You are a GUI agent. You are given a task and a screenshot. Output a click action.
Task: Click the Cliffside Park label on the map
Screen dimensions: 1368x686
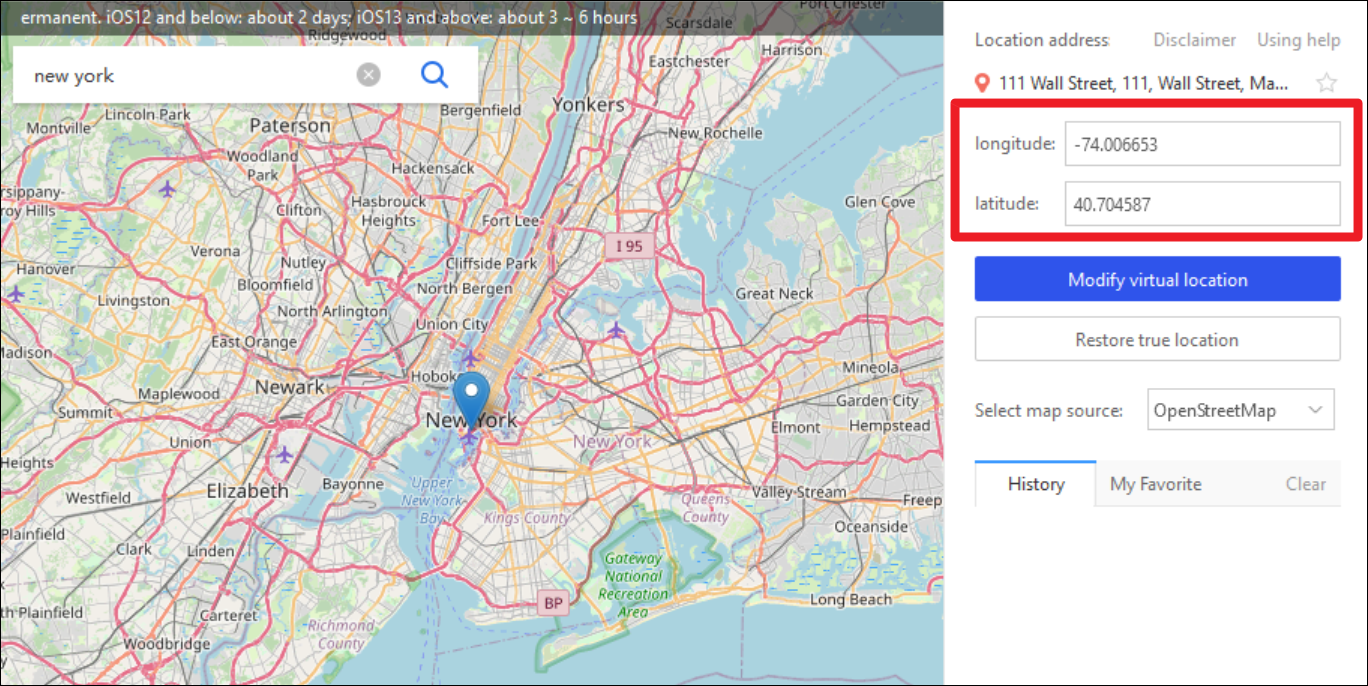click(x=492, y=263)
